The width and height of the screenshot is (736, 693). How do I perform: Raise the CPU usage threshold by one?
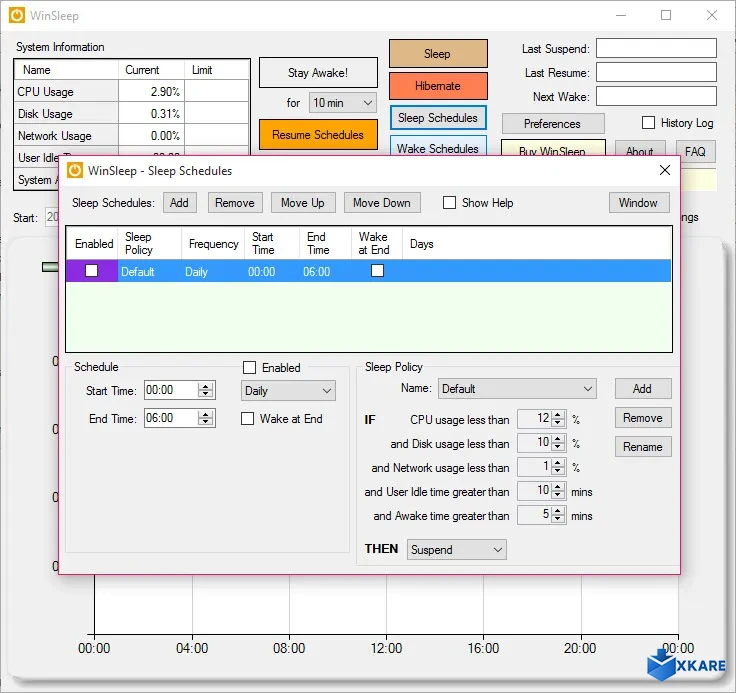pos(558,415)
